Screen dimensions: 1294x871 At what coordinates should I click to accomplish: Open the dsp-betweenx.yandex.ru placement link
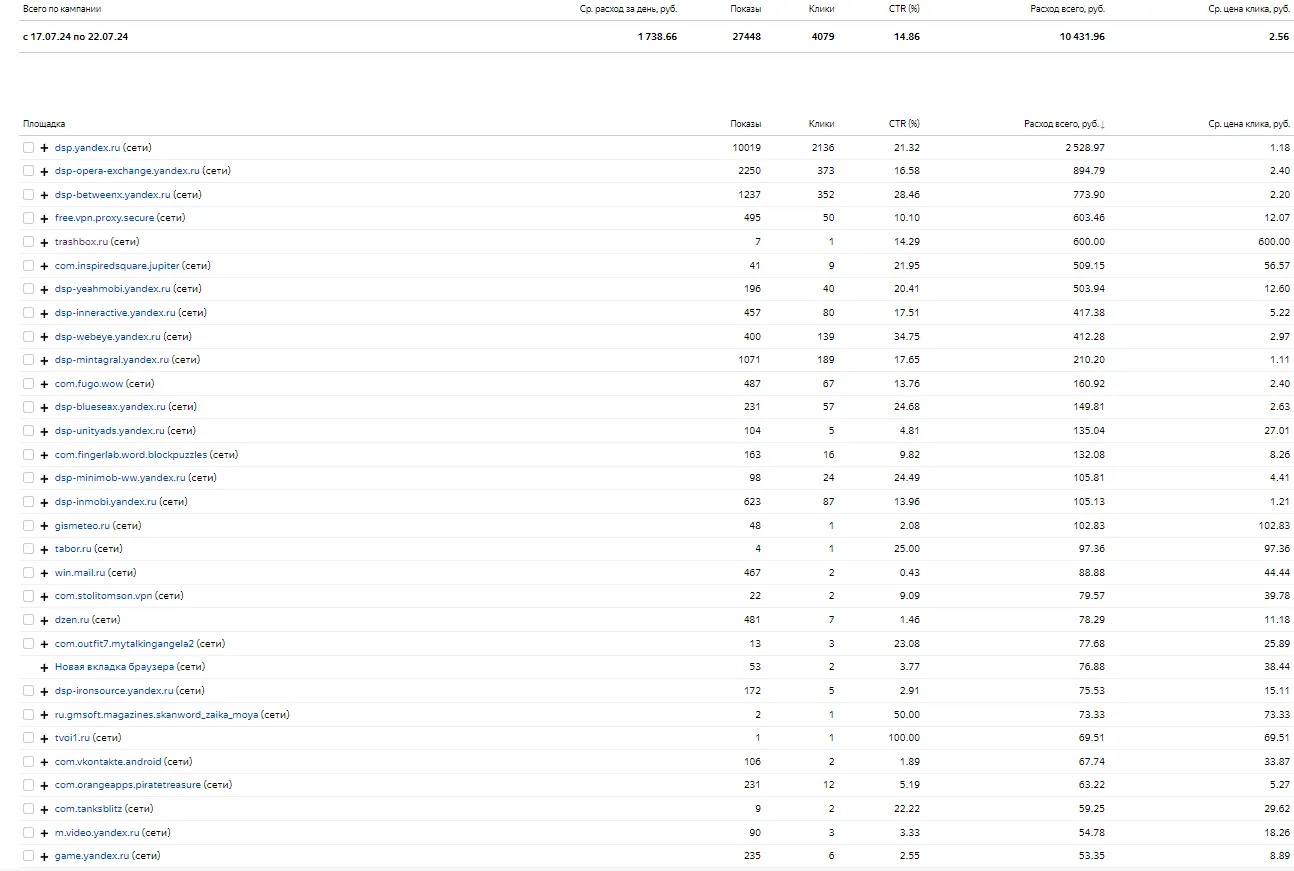[112, 195]
